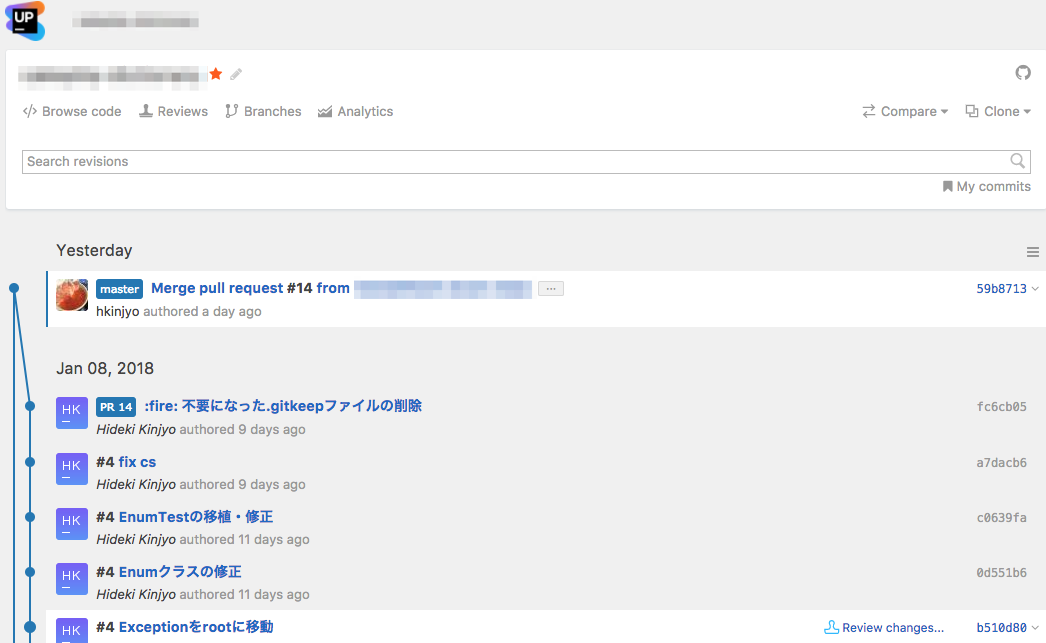Expand the ellipsis commit message button
The image size is (1046, 643).
click(551, 289)
